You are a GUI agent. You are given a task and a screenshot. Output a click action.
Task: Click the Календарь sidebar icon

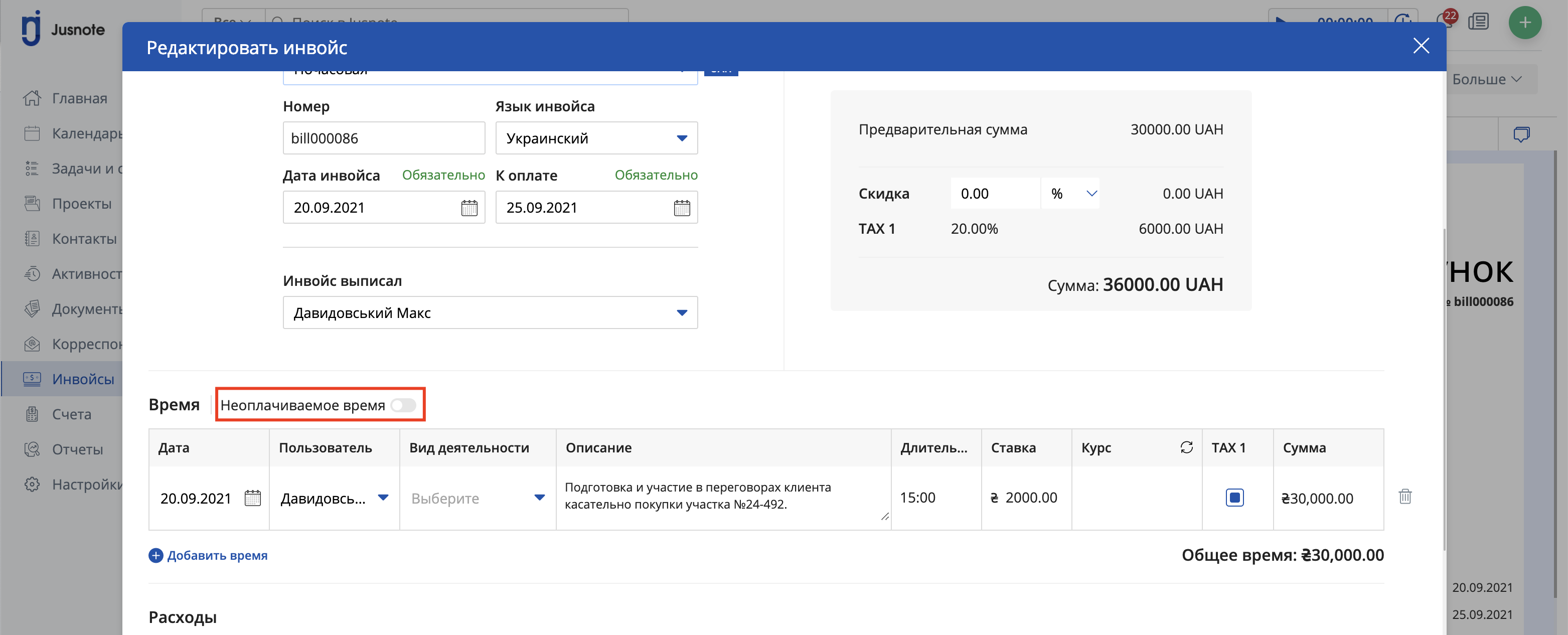point(32,133)
